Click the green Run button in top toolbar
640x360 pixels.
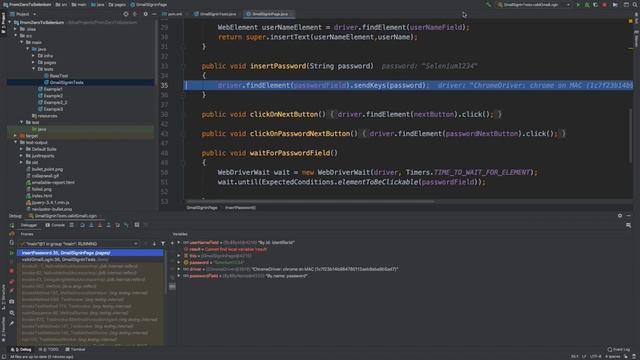point(578,5)
